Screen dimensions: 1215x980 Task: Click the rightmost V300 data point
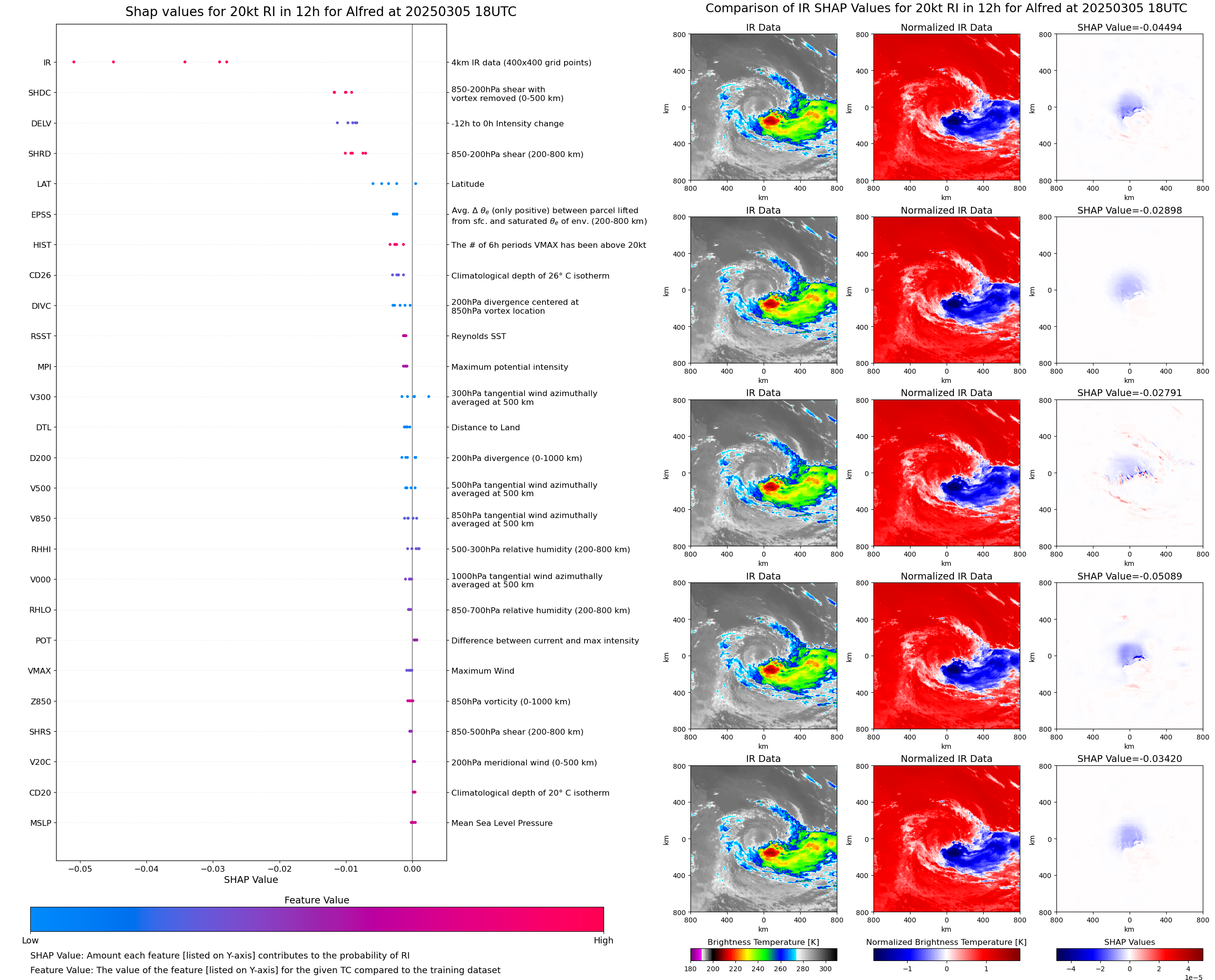pos(428,397)
